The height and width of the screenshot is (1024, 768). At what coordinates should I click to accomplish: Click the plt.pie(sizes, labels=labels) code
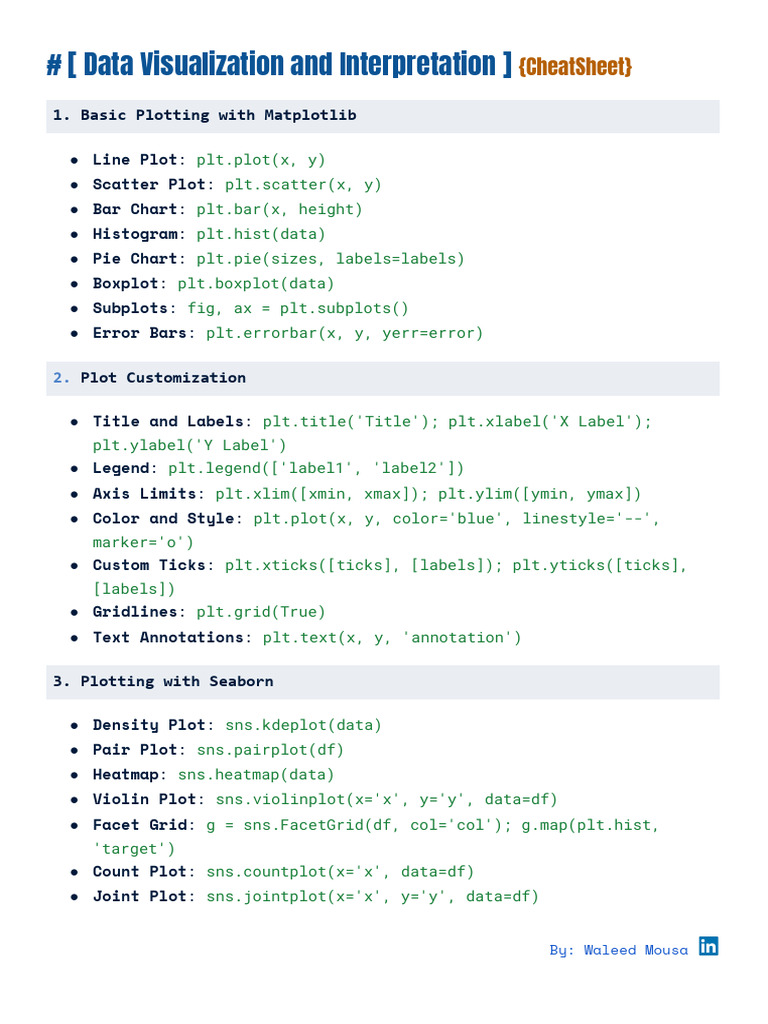coord(330,259)
